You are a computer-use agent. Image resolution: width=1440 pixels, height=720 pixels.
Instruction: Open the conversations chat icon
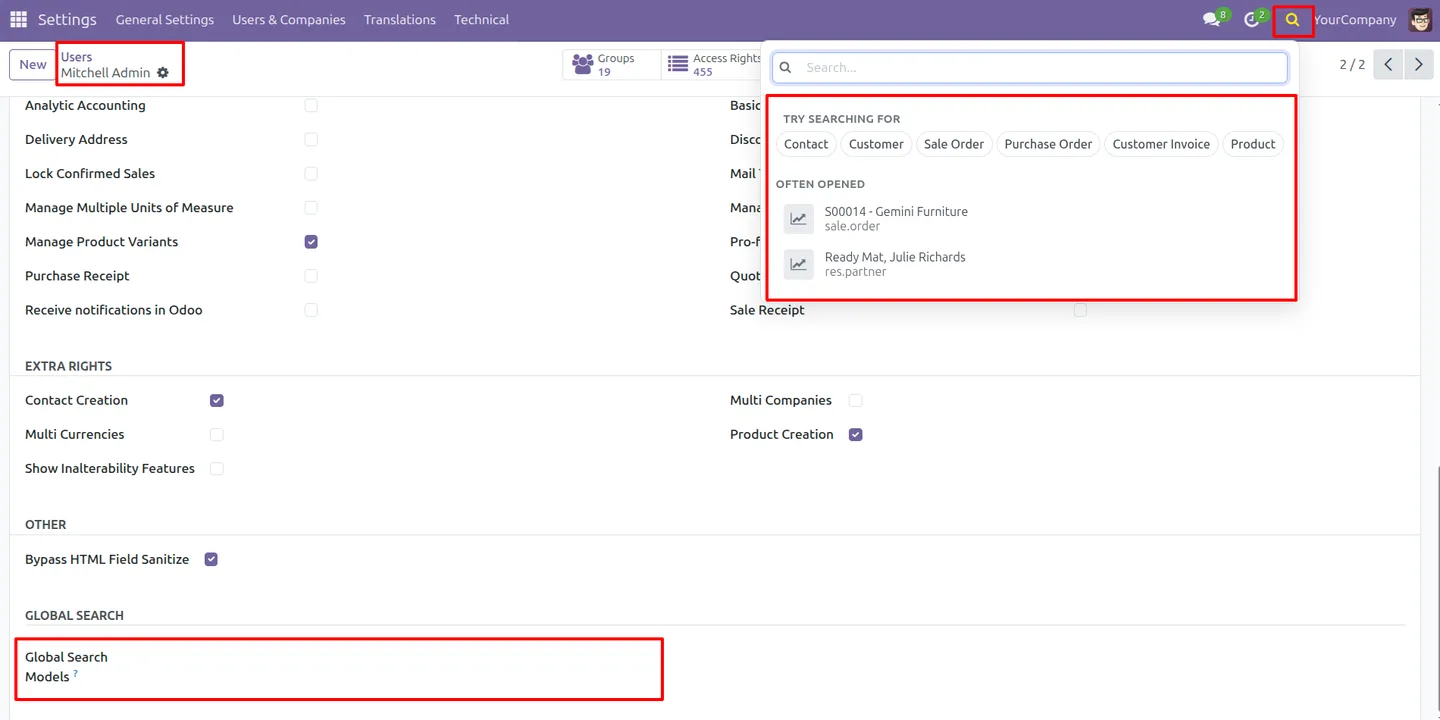tap(1211, 19)
